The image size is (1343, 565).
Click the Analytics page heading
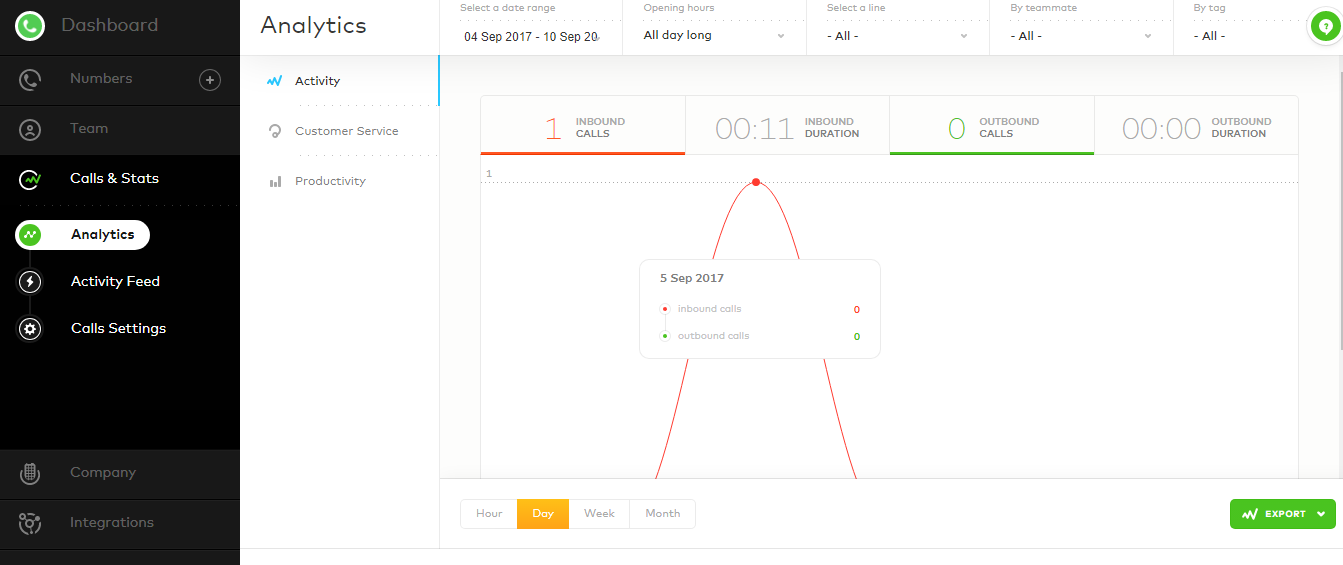click(x=313, y=26)
